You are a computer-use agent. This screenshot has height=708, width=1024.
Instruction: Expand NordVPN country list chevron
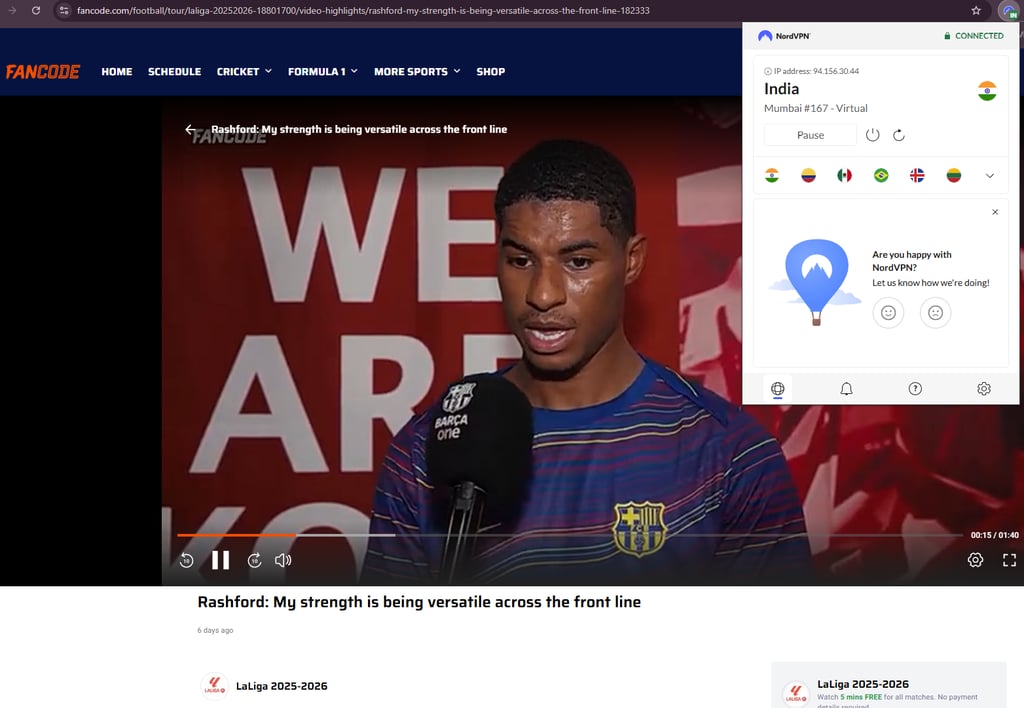(x=990, y=176)
